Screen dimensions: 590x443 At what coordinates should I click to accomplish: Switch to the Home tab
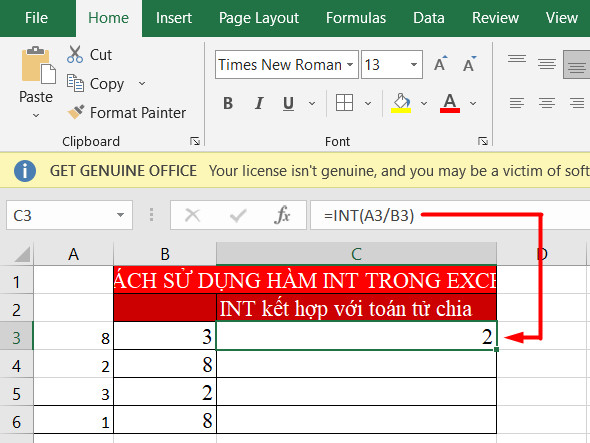108,18
